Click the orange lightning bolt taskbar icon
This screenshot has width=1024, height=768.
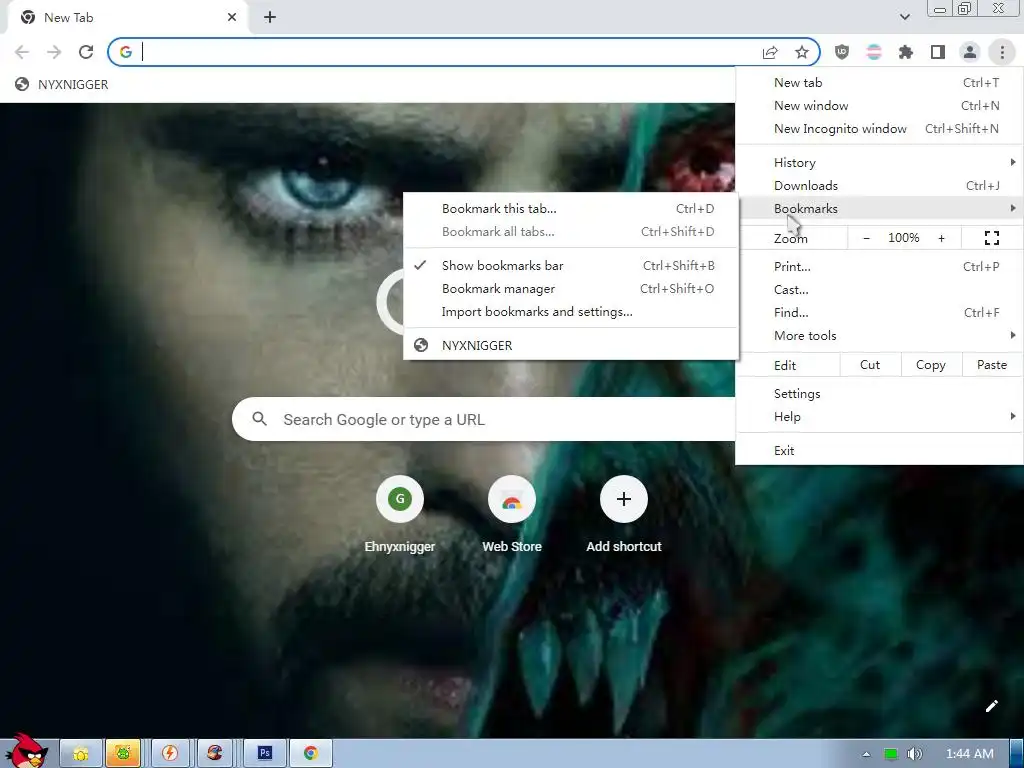pos(170,754)
